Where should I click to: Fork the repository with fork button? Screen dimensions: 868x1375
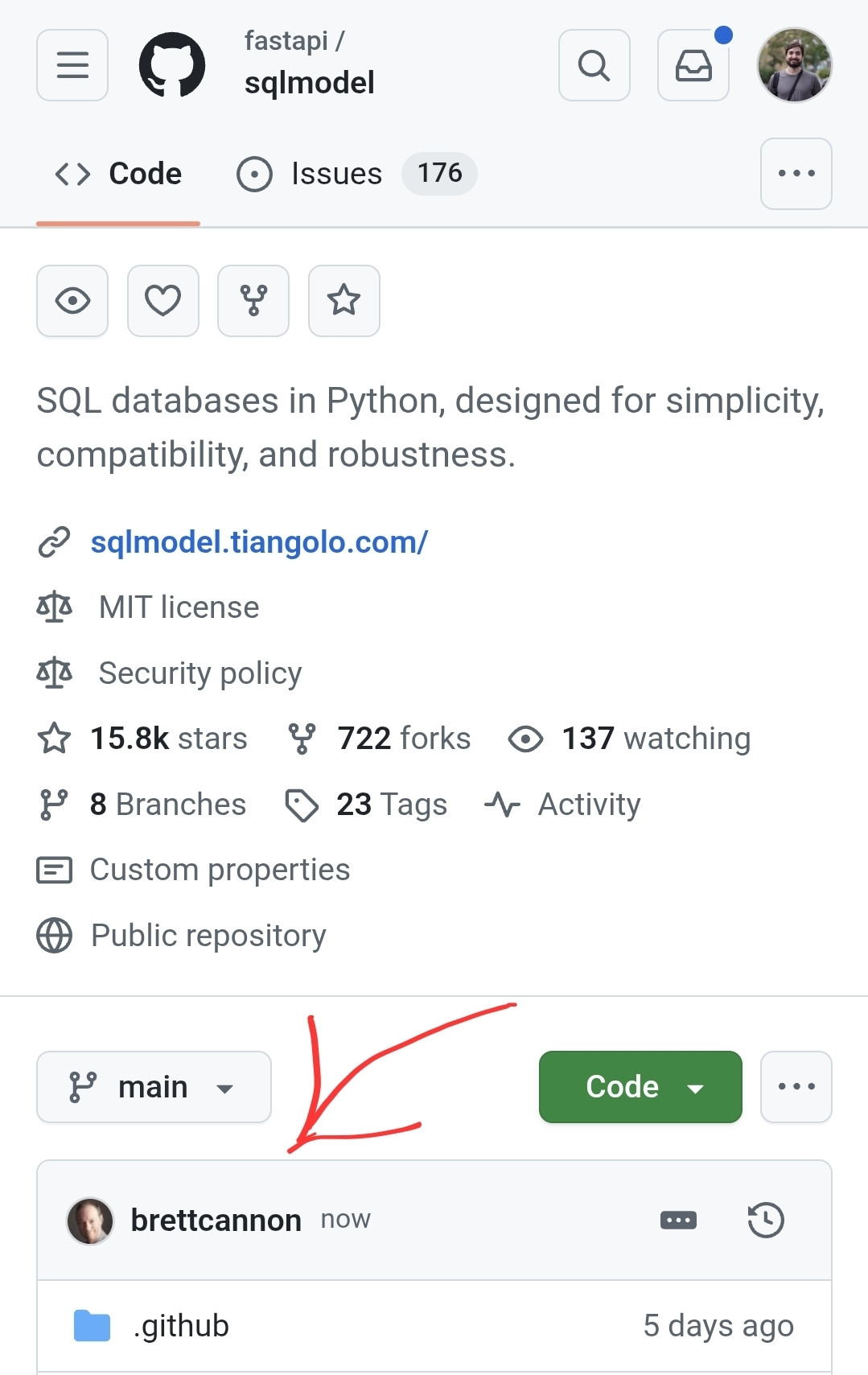(253, 301)
